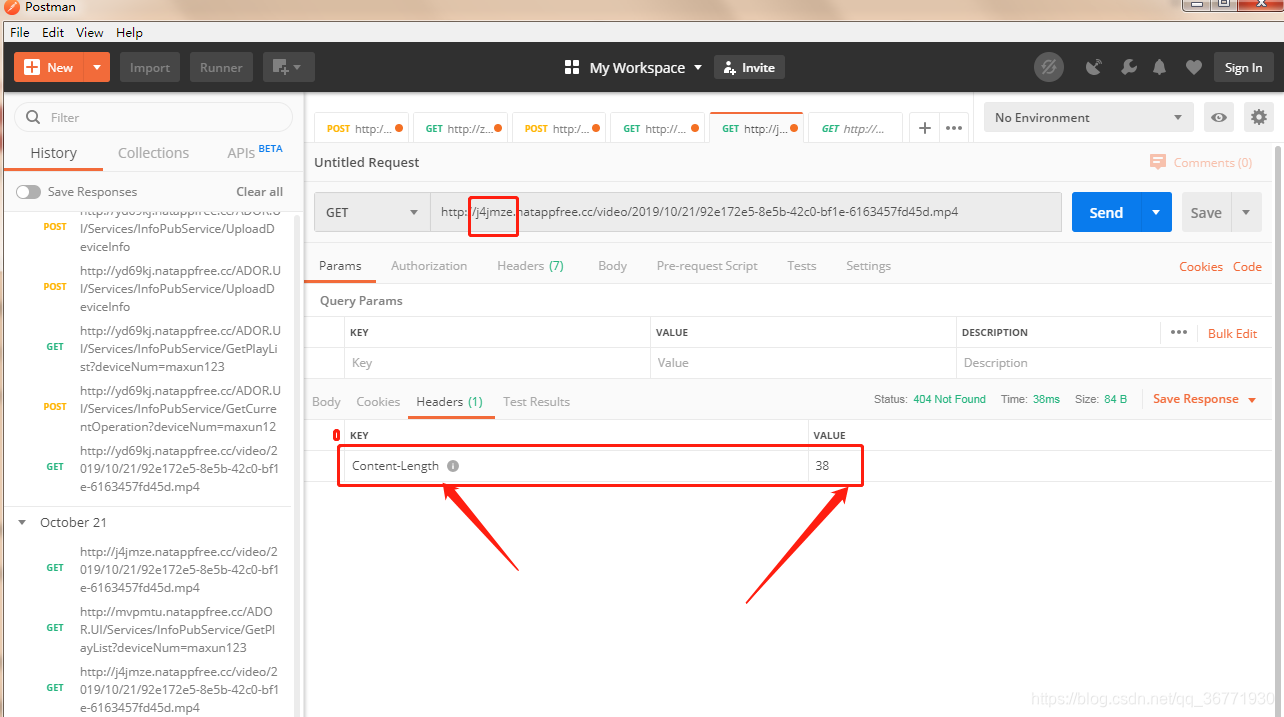The height and width of the screenshot is (717, 1284).
Task: Open the GET http://z... request tab
Action: coord(459,128)
